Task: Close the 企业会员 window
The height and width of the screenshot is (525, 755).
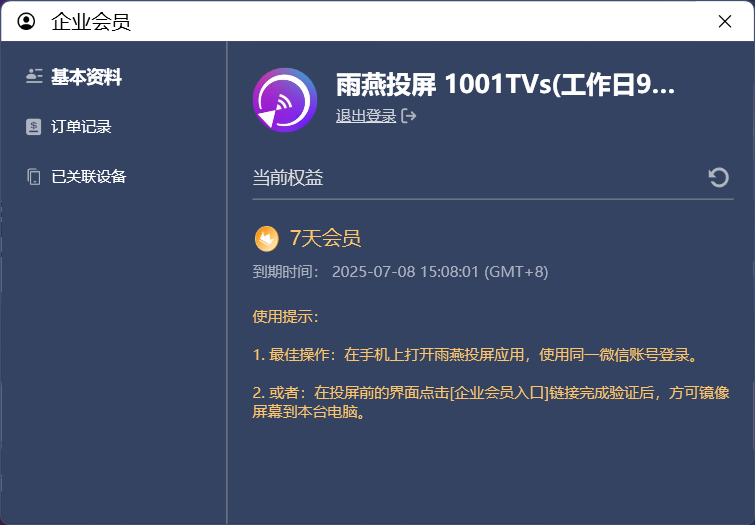Action: (x=725, y=21)
